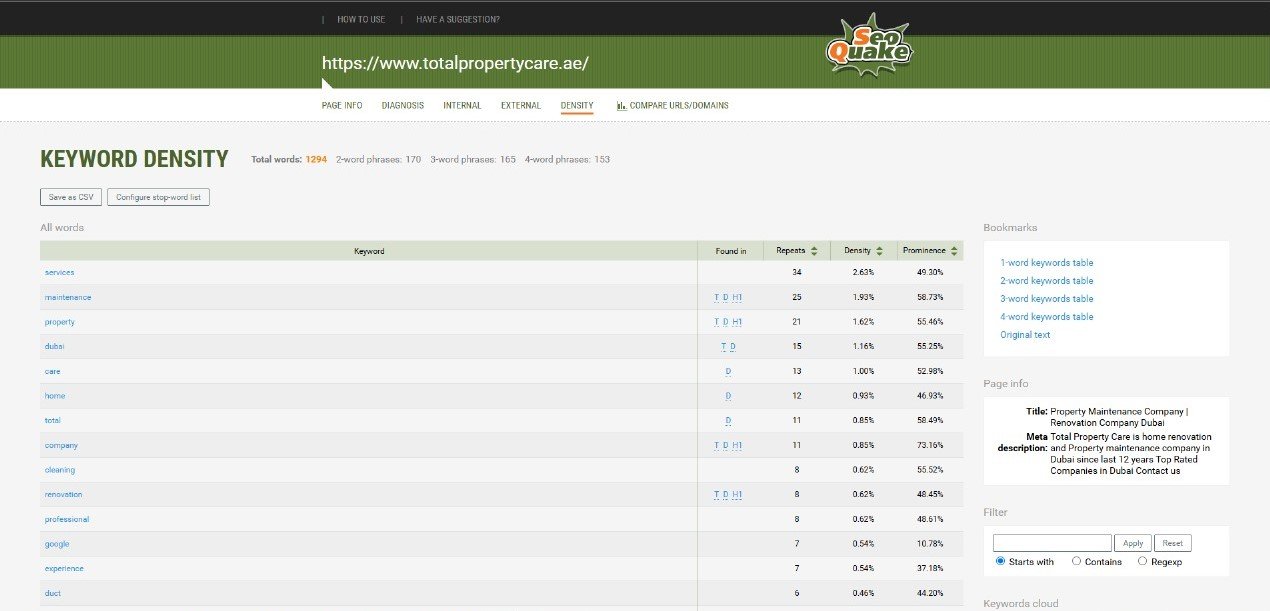The image size is (1270, 611).
Task: Sort table by Density column arrows
Action: point(879,251)
